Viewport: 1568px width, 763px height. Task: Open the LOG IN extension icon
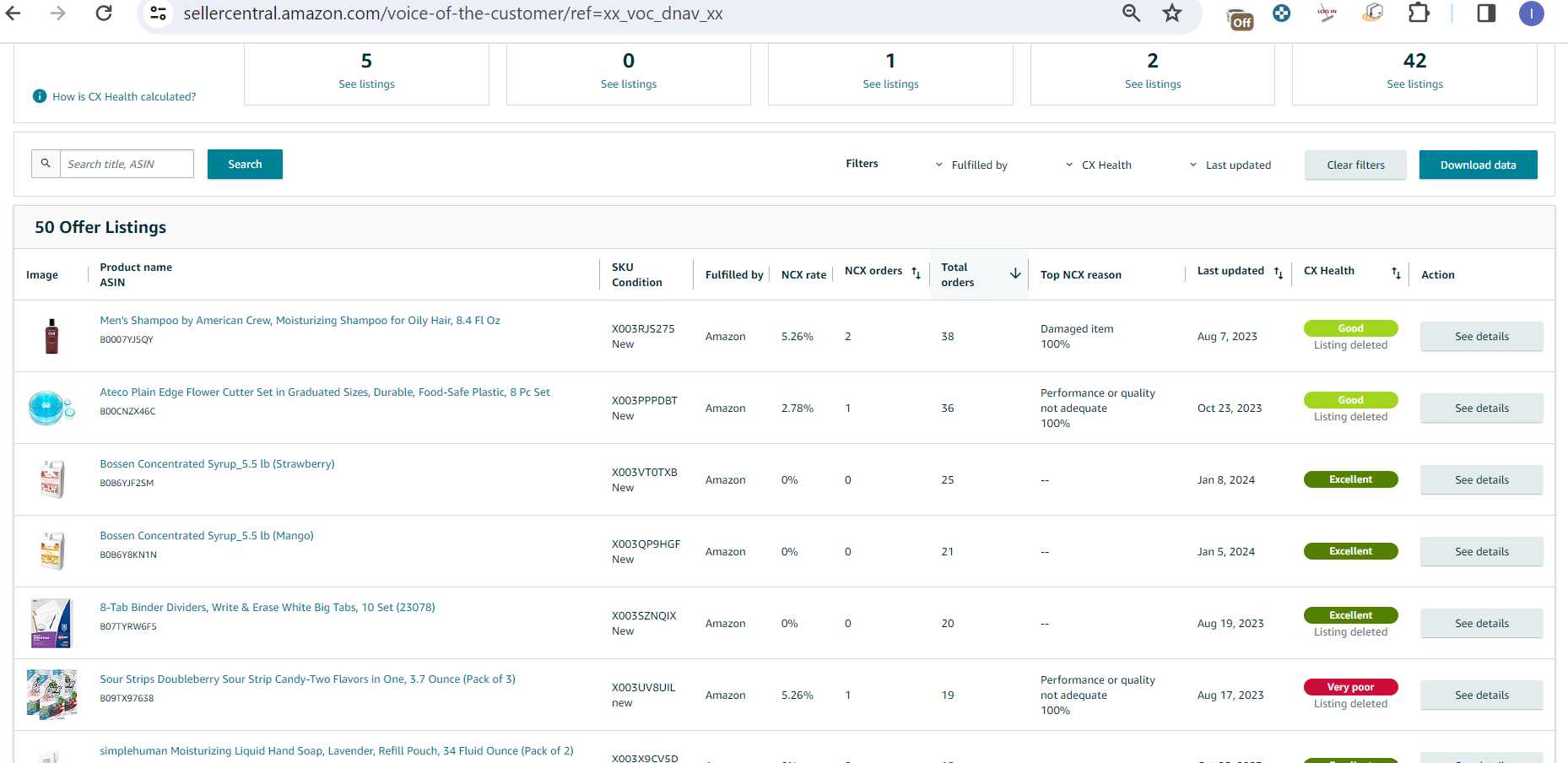1327,14
